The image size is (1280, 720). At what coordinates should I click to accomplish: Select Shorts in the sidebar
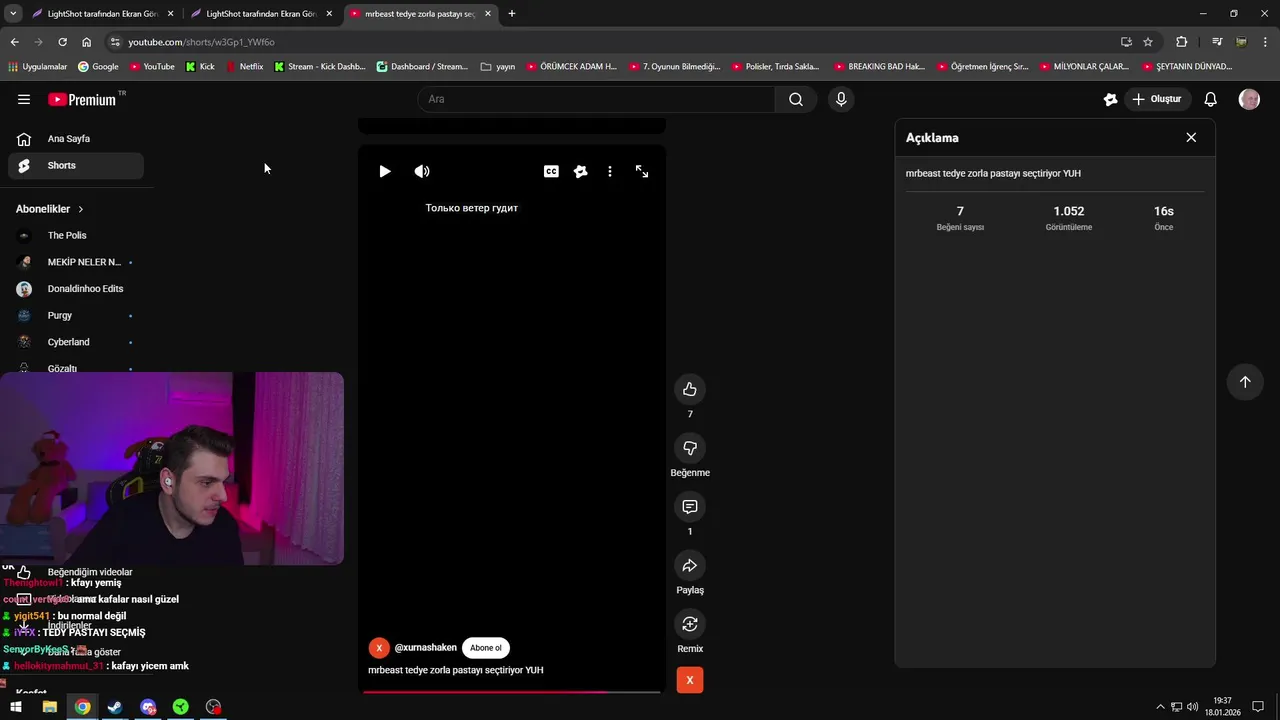coord(76,165)
